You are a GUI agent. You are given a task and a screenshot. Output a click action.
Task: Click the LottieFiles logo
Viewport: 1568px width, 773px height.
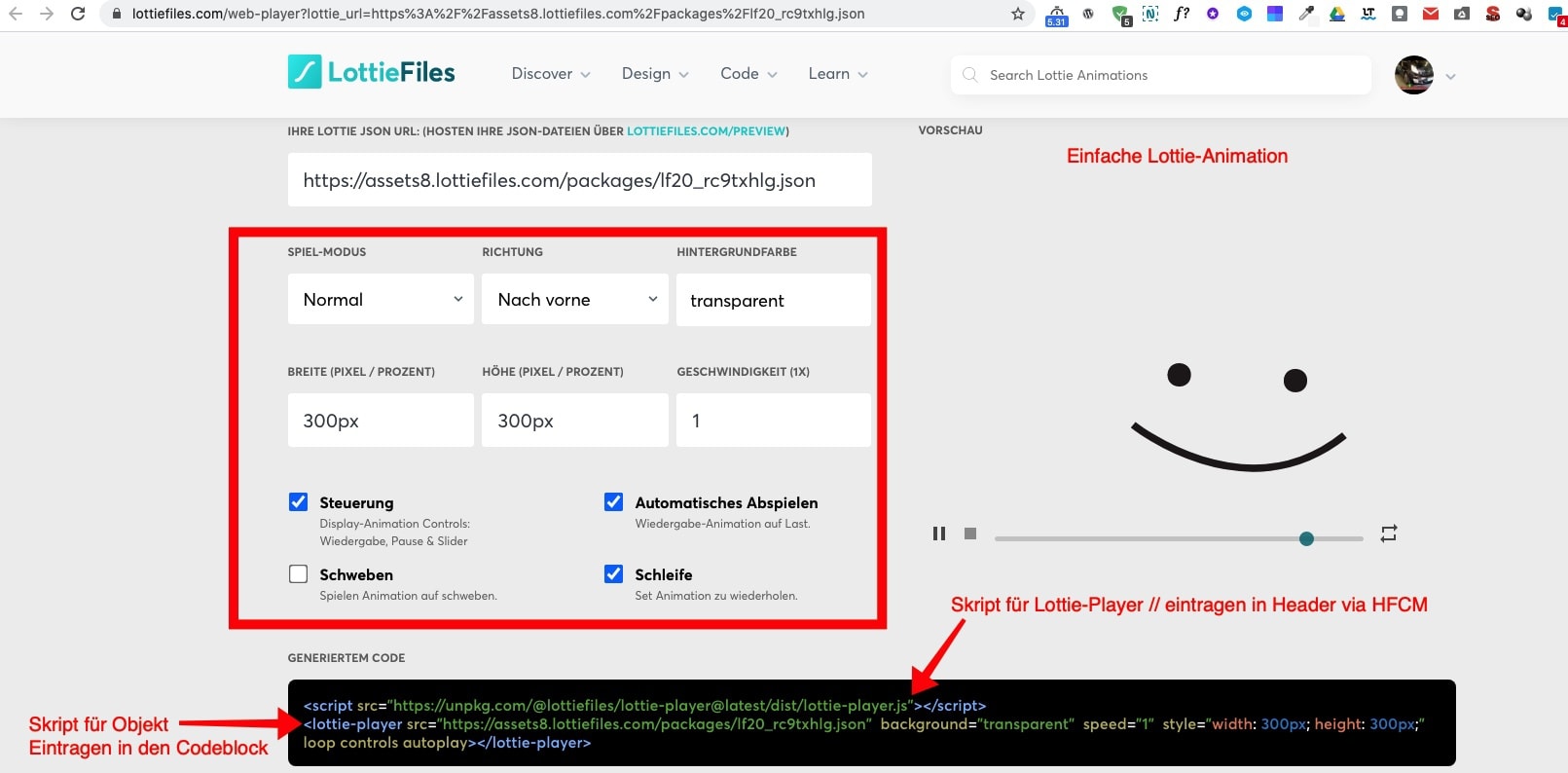pyautogui.click(x=372, y=73)
